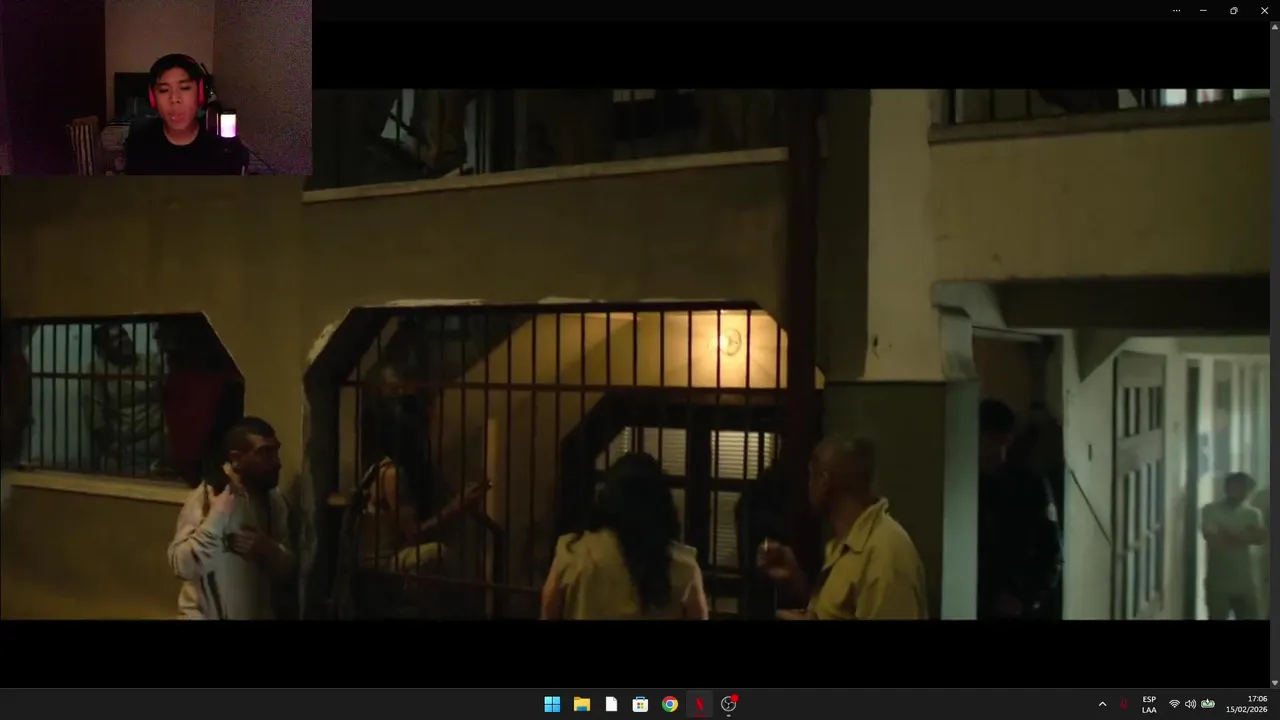Click the webcam overlay thumbnail
Image resolution: width=1280 pixels, height=720 pixels.
pos(156,88)
